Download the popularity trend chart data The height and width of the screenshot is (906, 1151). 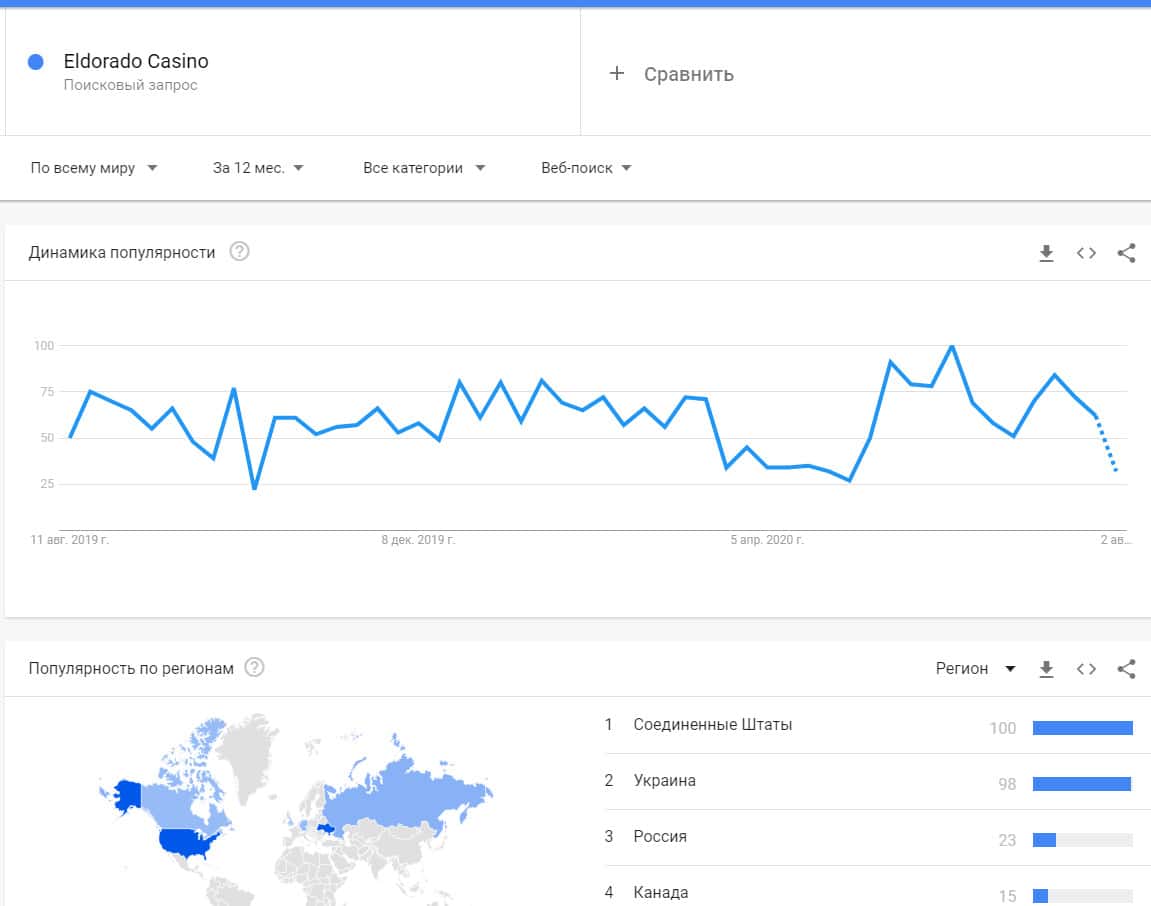tap(1046, 253)
